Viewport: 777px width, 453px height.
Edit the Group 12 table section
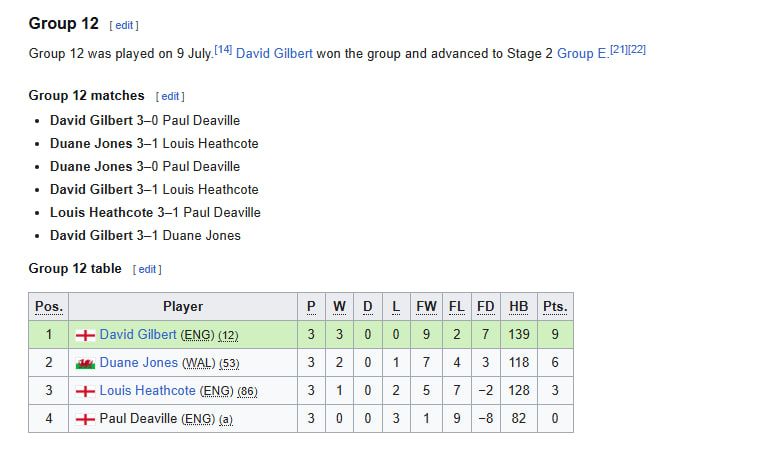pos(147,269)
